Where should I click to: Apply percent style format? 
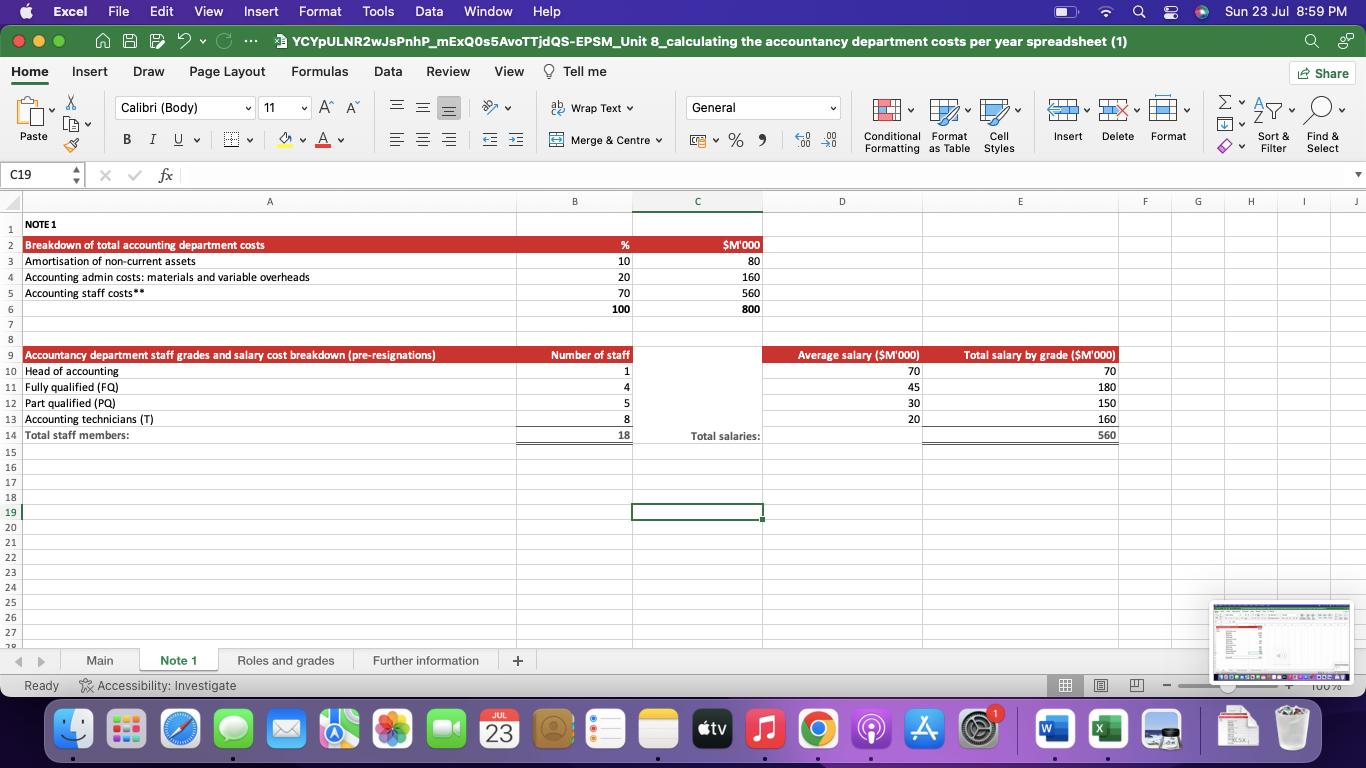click(736, 140)
